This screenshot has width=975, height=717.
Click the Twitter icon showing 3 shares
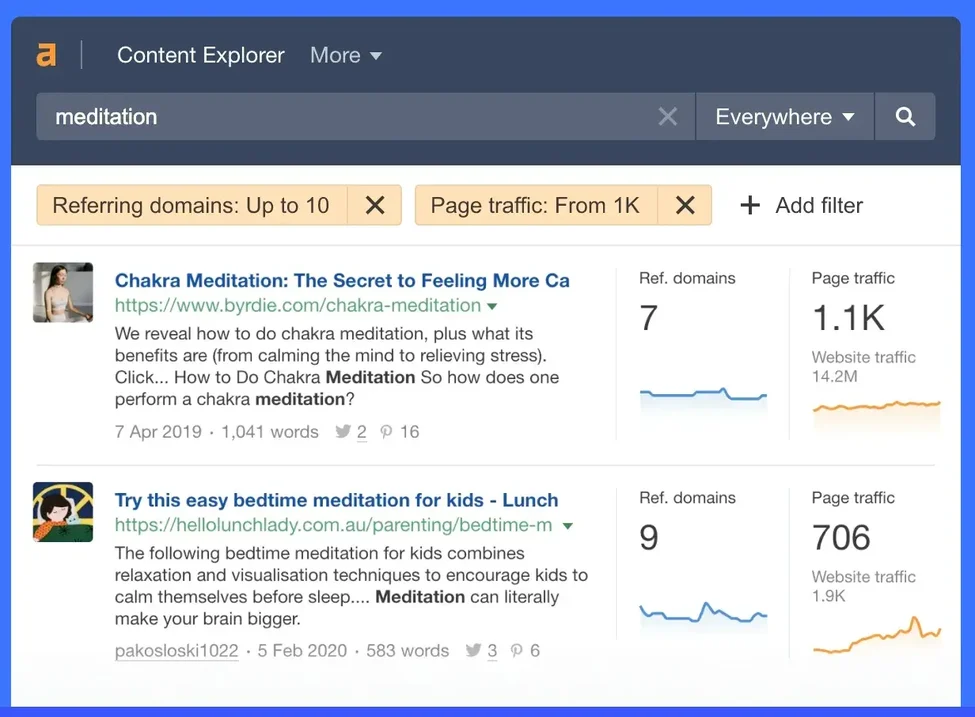(472, 650)
